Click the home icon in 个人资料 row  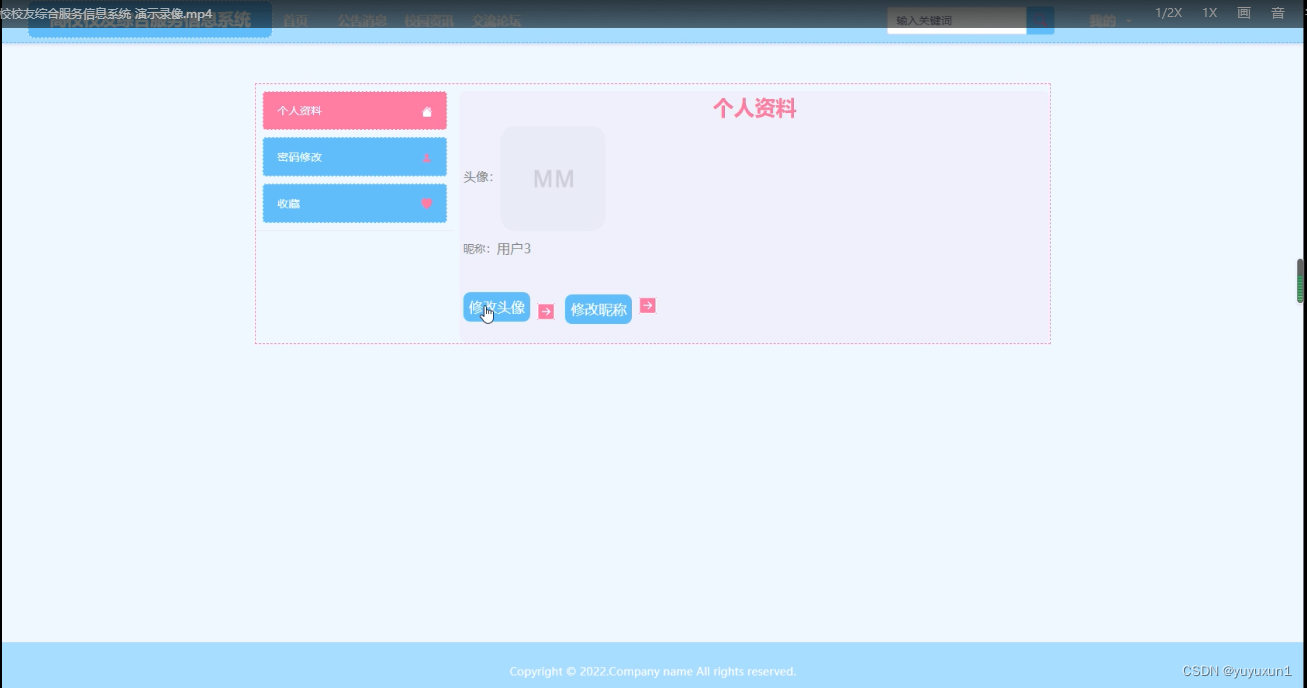pyautogui.click(x=427, y=111)
